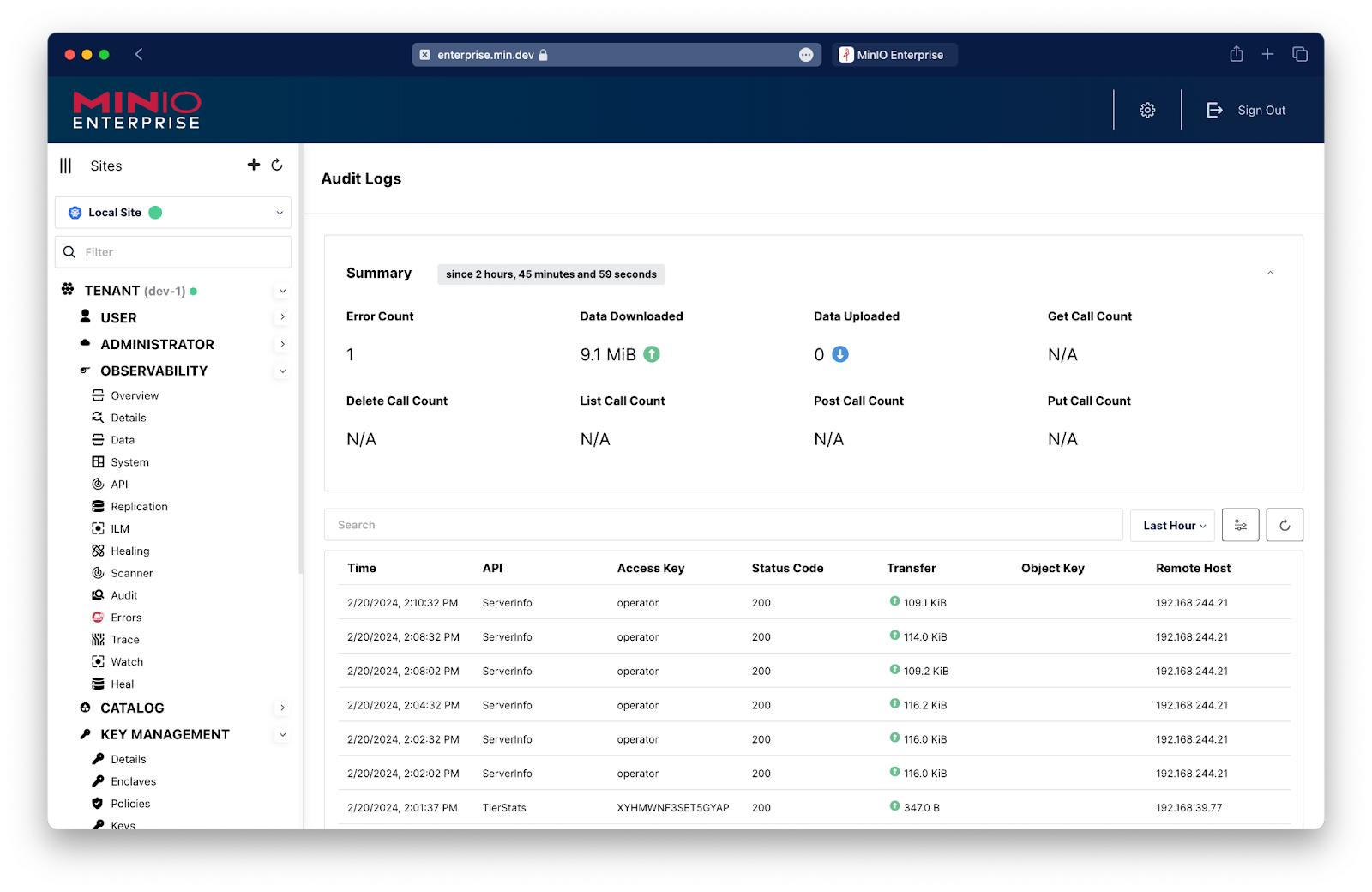
Task: Toggle the sidebar with three-bar icon
Action: tap(66, 166)
